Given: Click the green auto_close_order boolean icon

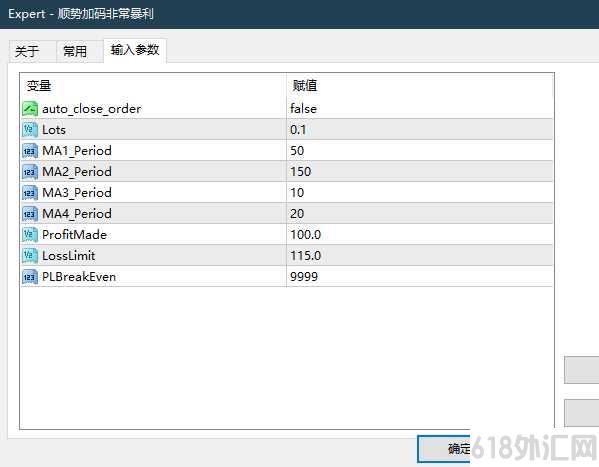Looking at the screenshot, I should click(30, 109).
